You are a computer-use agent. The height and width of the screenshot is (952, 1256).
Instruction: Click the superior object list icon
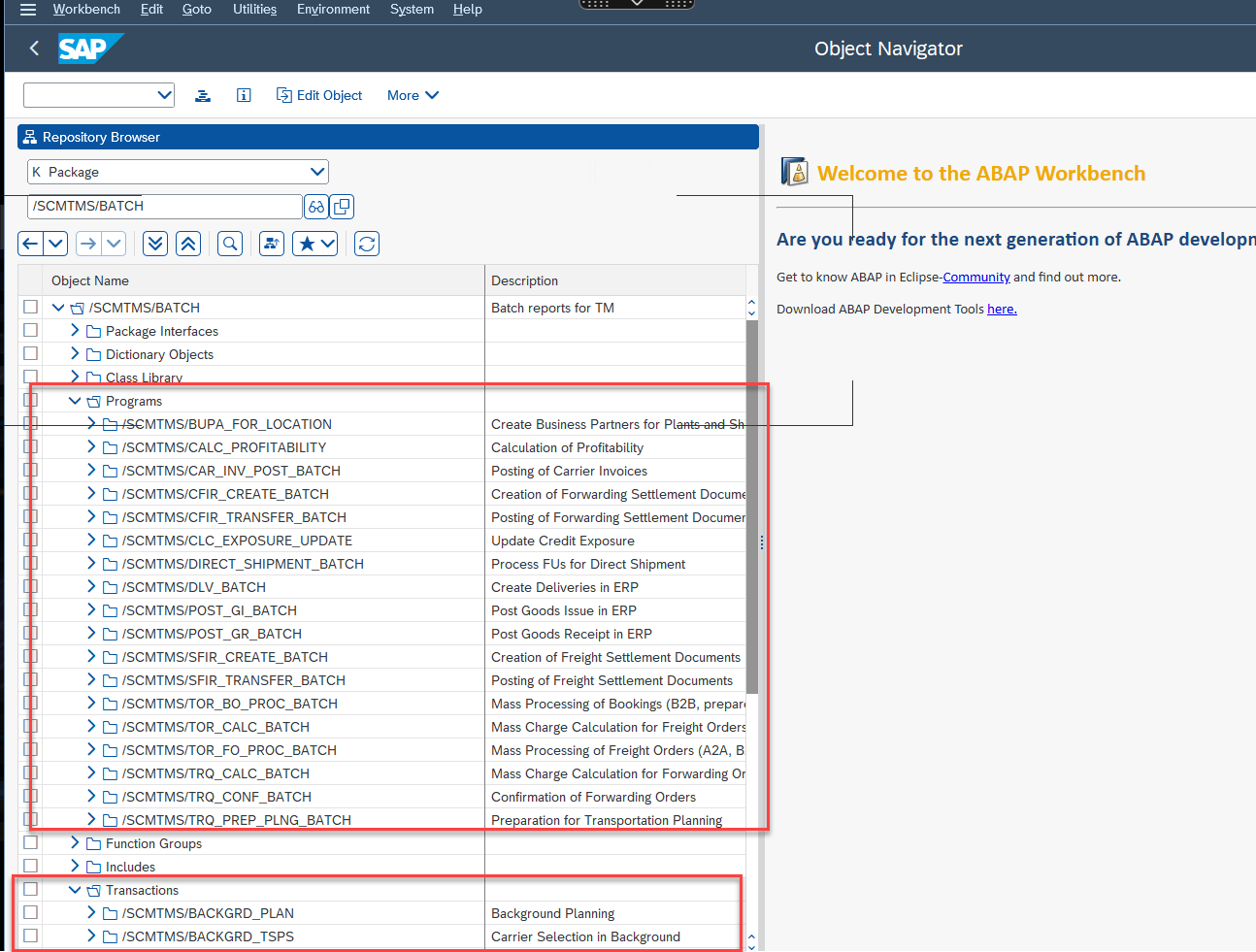pos(272,244)
